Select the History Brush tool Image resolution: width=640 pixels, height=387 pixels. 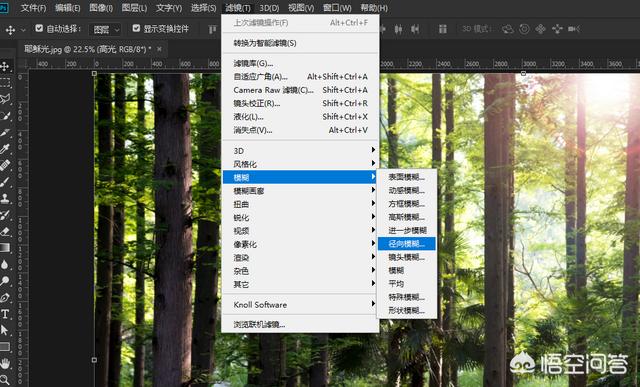[5, 215]
